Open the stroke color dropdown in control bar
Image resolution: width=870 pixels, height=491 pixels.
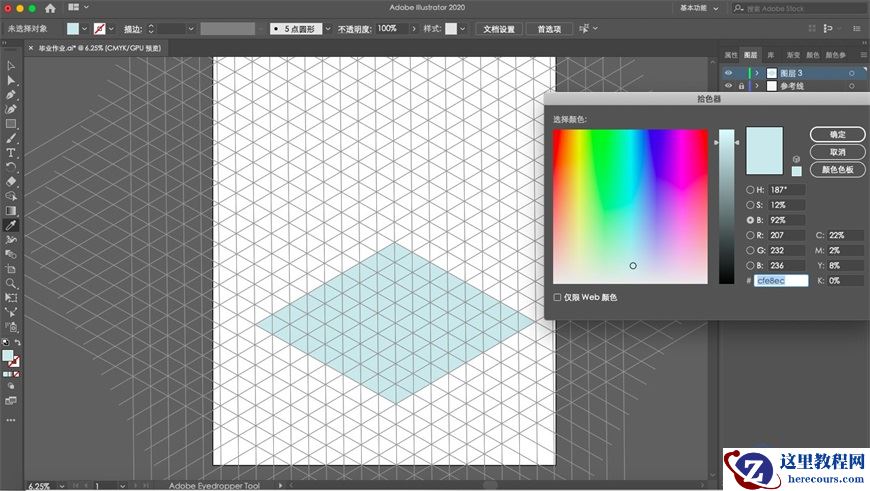click(x=111, y=29)
